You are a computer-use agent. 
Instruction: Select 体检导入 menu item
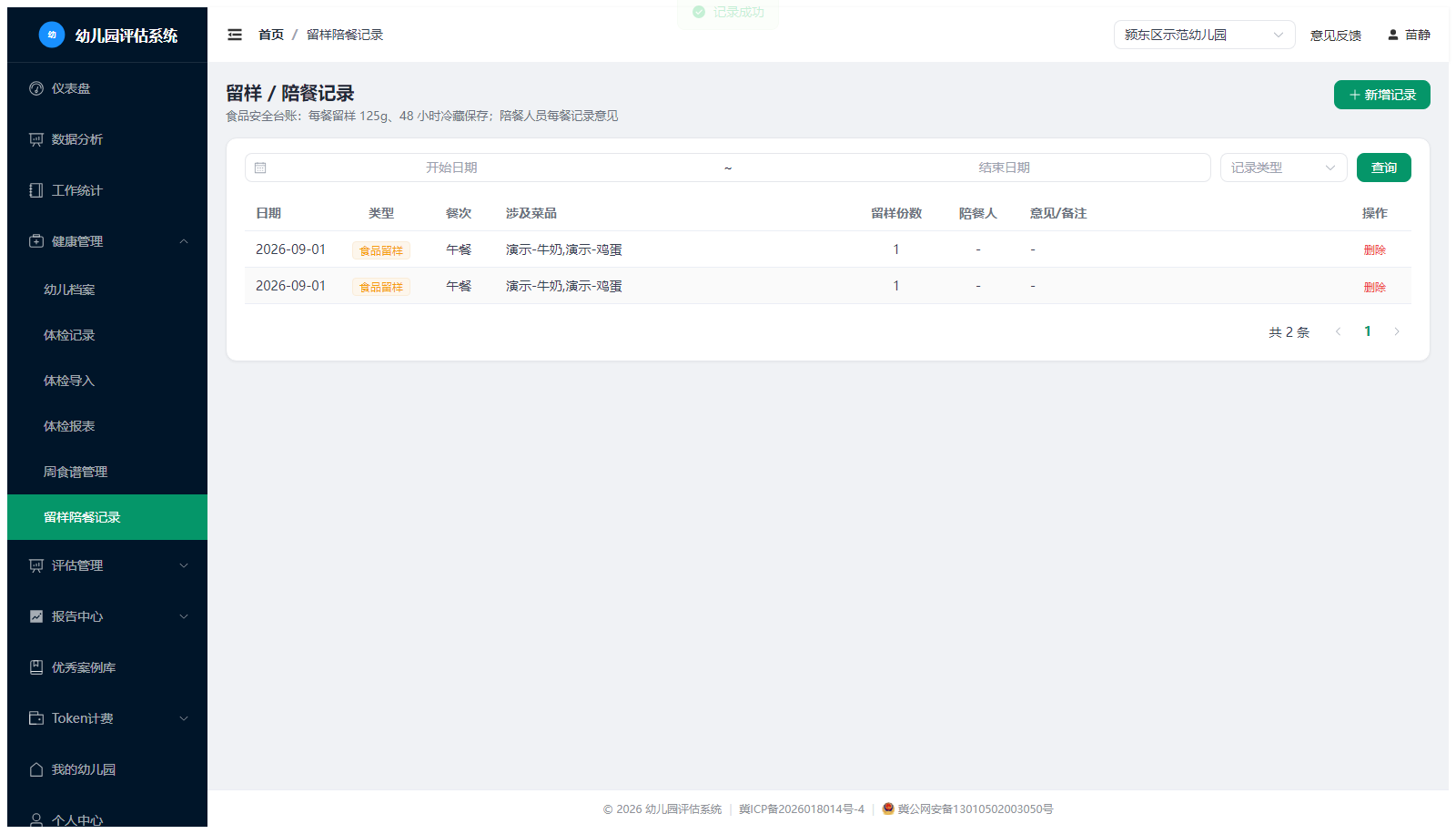coord(107,381)
